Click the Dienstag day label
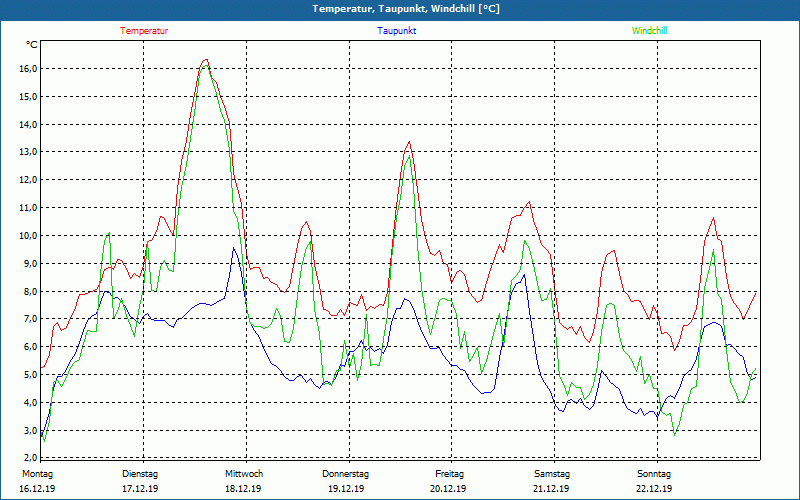This screenshot has height=500, width=800. (140, 474)
